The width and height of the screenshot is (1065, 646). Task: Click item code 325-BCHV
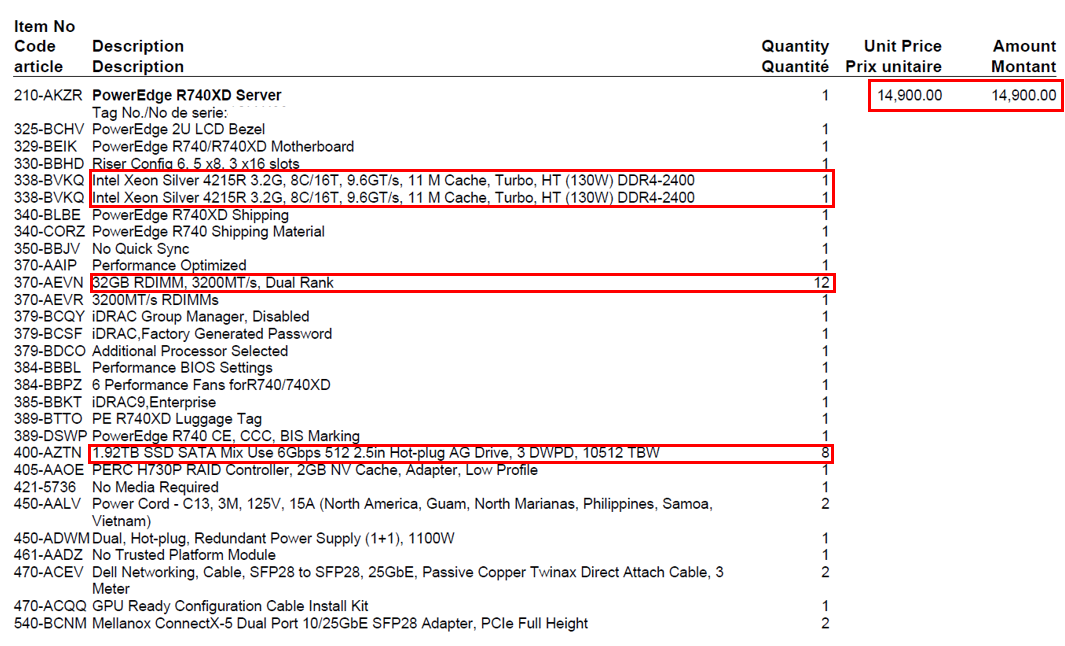pos(49,129)
